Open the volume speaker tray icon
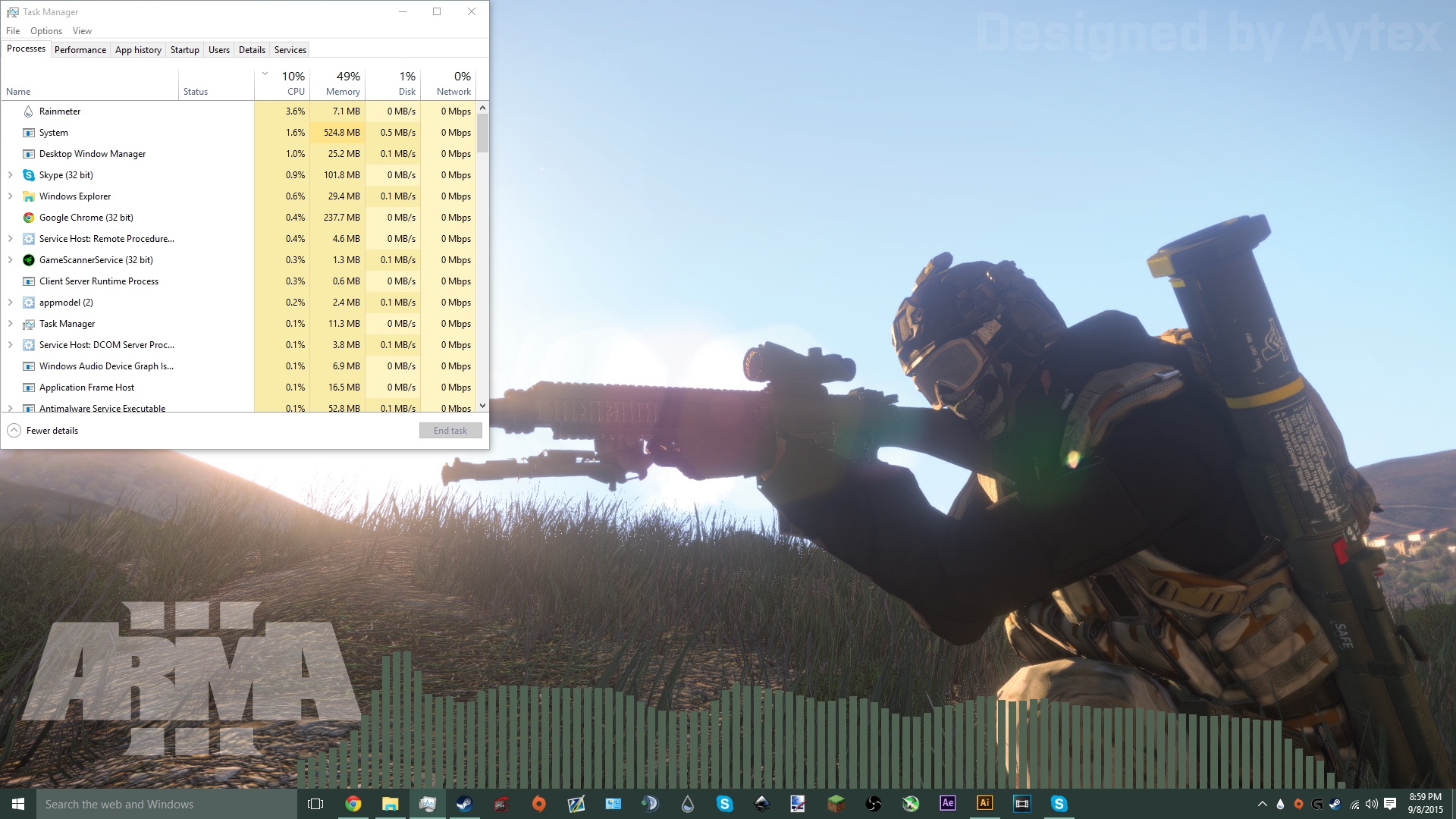Viewport: 1456px width, 819px height. (x=1372, y=805)
